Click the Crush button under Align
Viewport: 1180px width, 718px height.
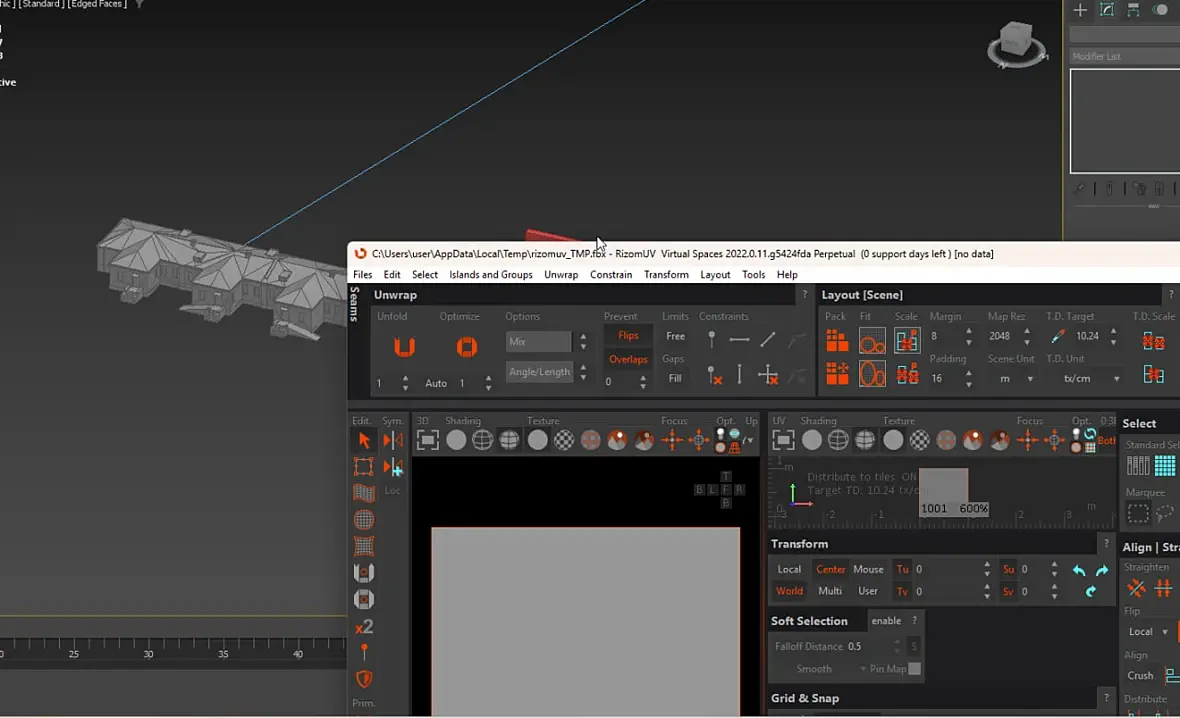tap(1140, 676)
